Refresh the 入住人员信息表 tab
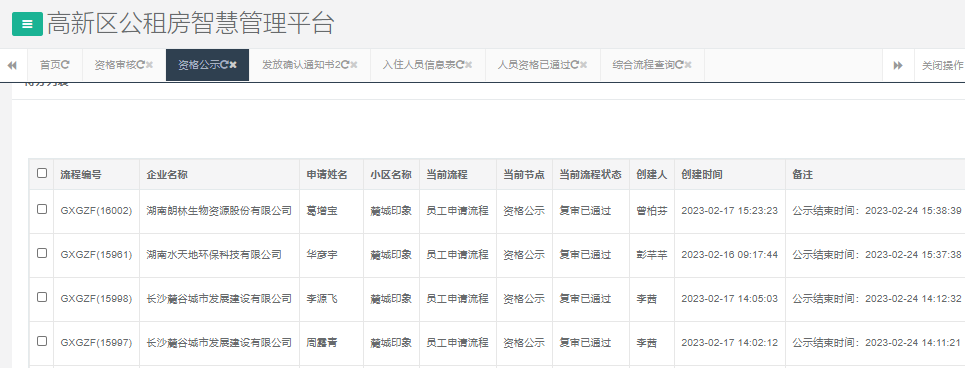The image size is (965, 368). [460, 65]
